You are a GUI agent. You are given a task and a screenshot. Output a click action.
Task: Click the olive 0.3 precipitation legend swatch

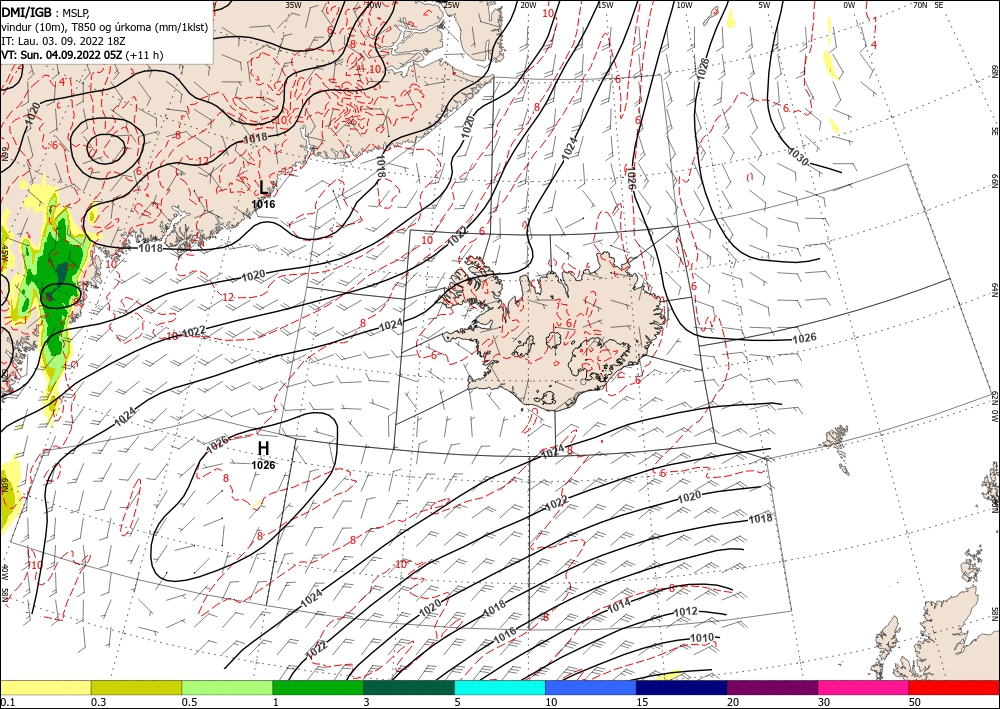tap(136, 687)
